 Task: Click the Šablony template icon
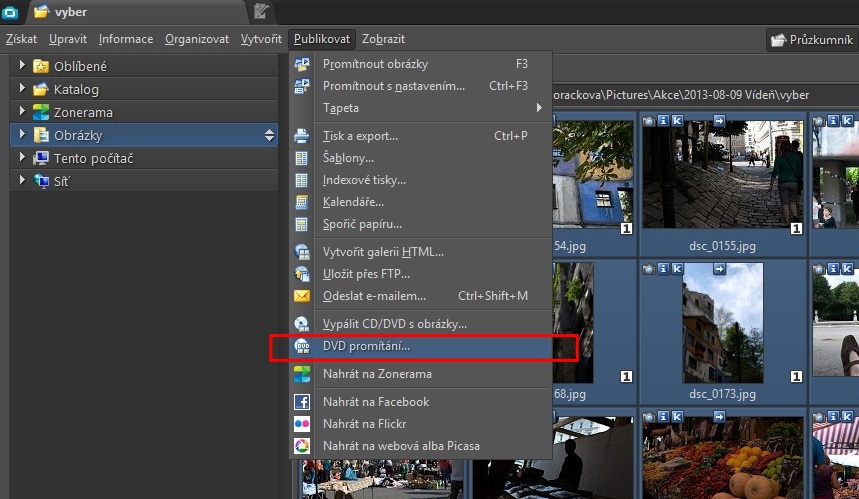pyautogui.click(x=302, y=158)
